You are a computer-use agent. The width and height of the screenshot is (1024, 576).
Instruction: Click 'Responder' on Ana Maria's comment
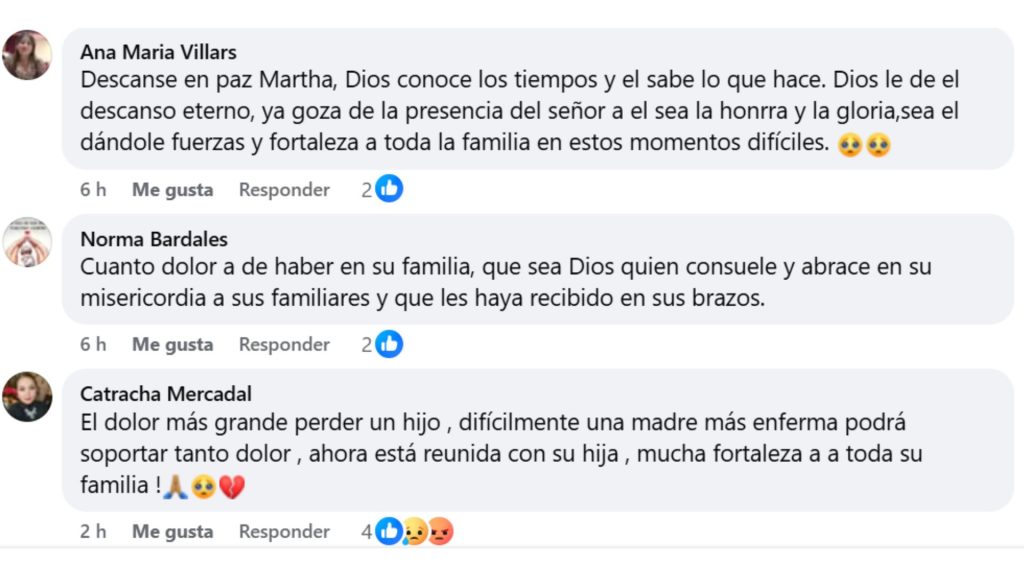pos(283,189)
